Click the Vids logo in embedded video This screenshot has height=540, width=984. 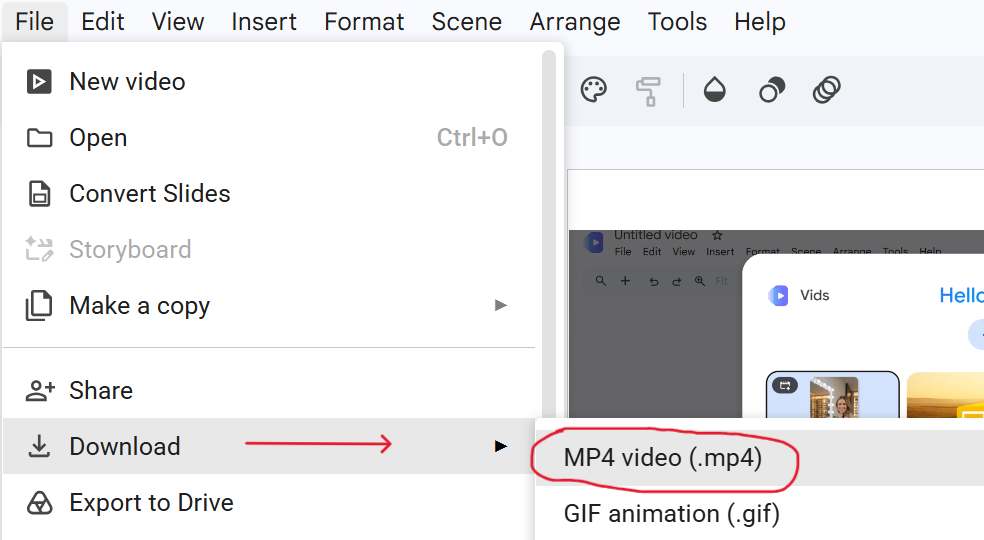tap(779, 295)
